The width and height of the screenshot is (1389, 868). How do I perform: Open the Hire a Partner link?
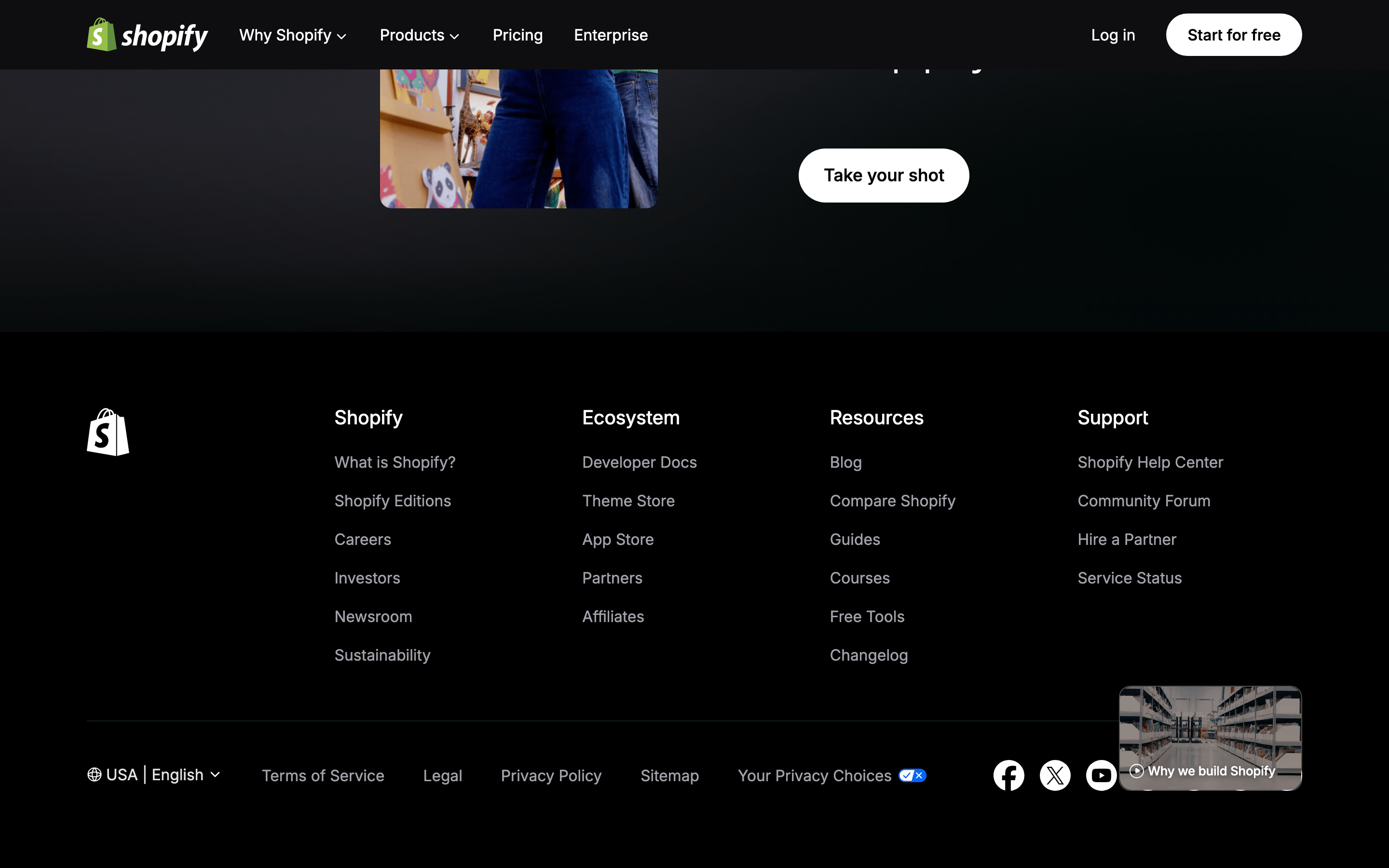pyautogui.click(x=1127, y=540)
